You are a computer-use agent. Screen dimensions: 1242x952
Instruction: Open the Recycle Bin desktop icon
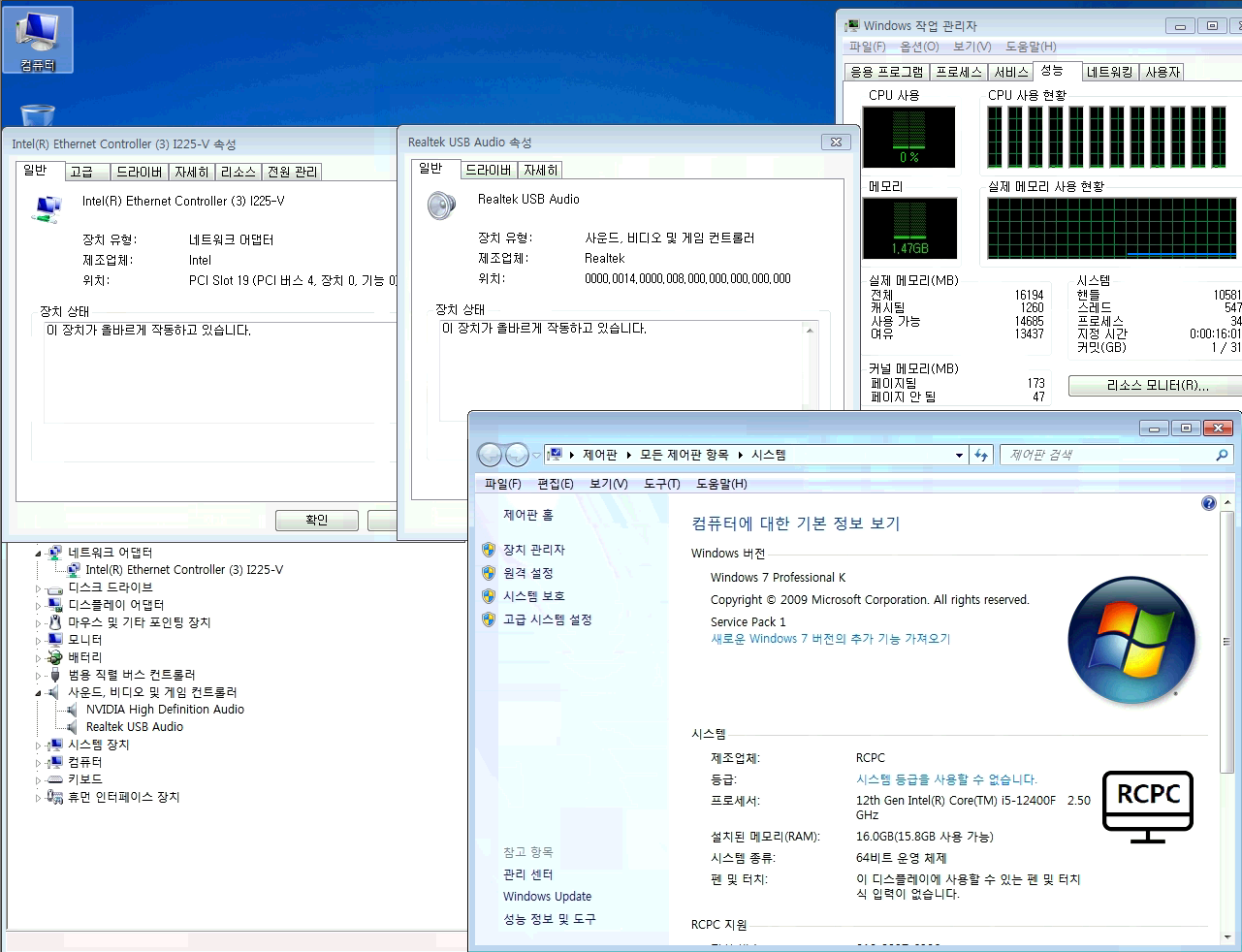[37, 115]
